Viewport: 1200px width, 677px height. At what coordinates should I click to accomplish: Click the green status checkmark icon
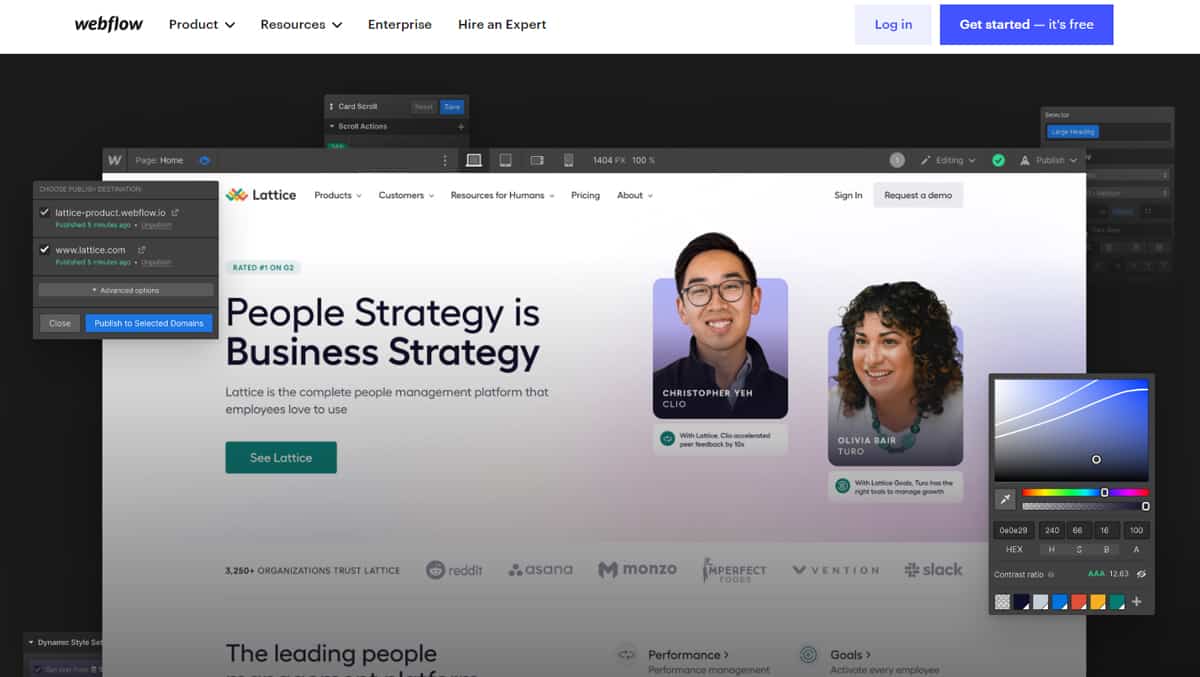(998, 160)
